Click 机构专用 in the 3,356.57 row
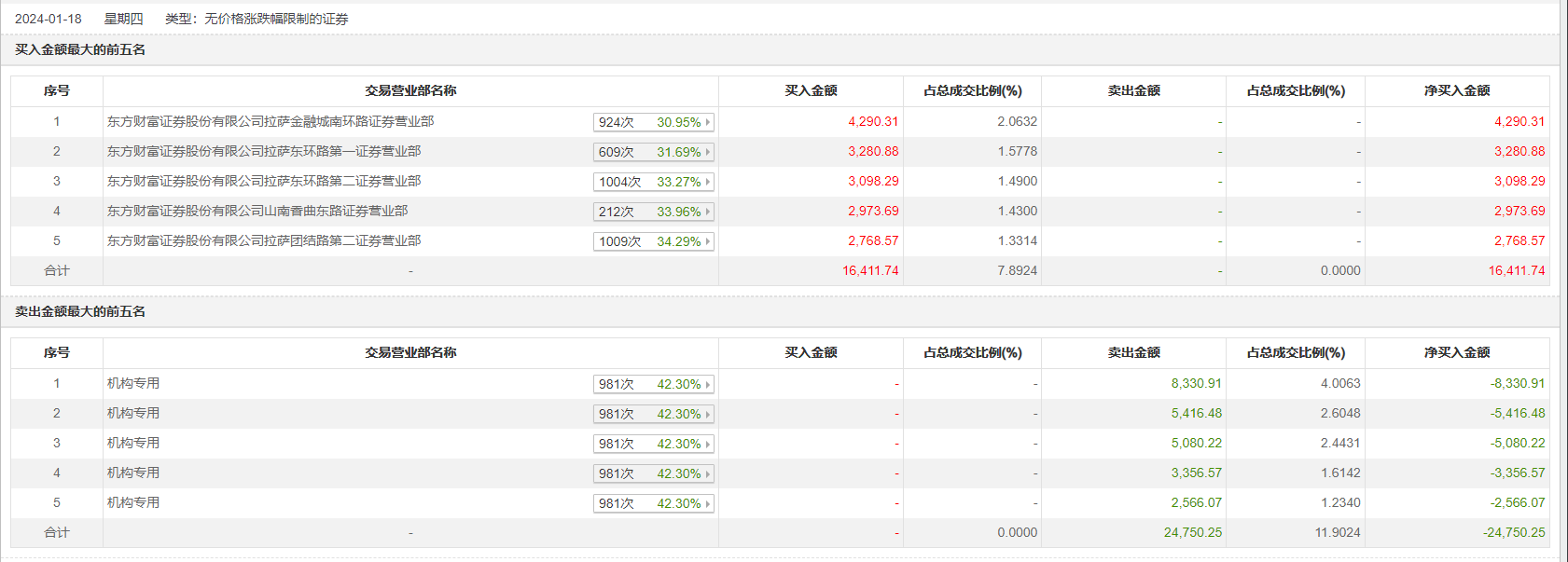This screenshot has height=562, width=1568. tap(133, 473)
